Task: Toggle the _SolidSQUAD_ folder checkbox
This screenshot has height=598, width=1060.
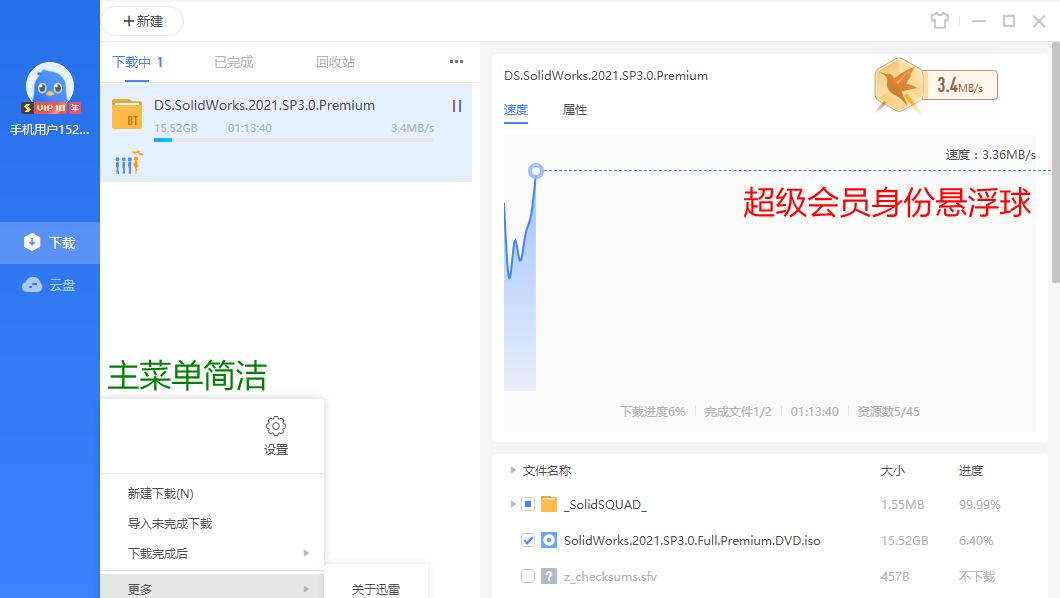Action: tap(528, 504)
